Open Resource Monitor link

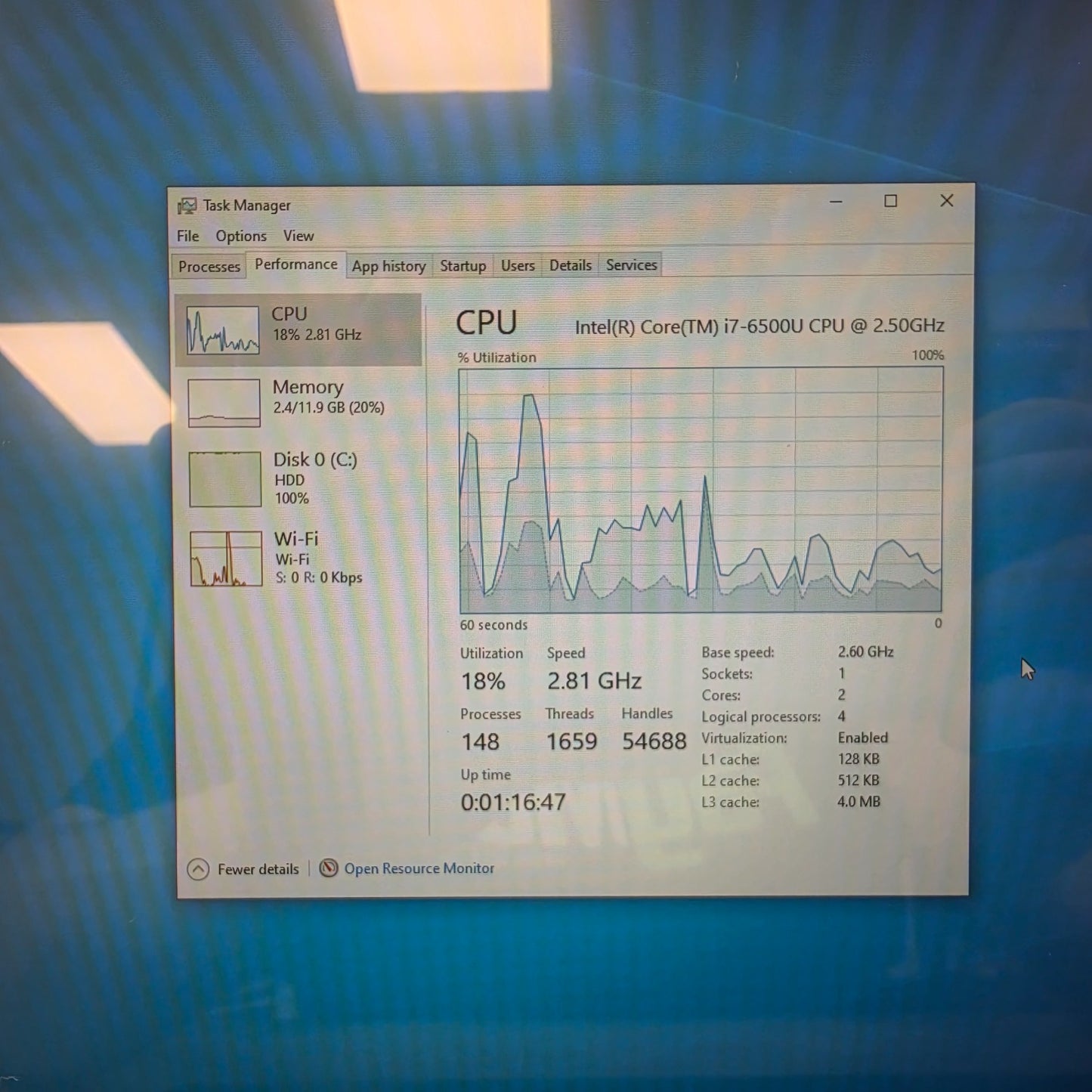(419, 868)
